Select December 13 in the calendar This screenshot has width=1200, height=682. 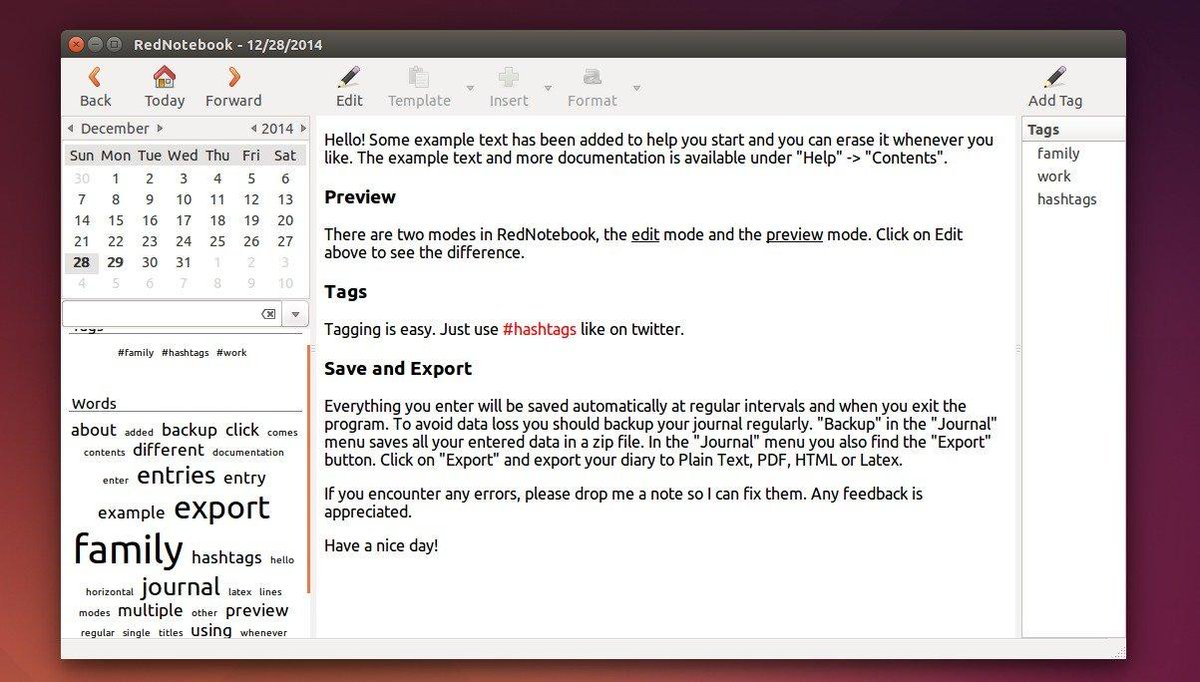click(x=285, y=199)
